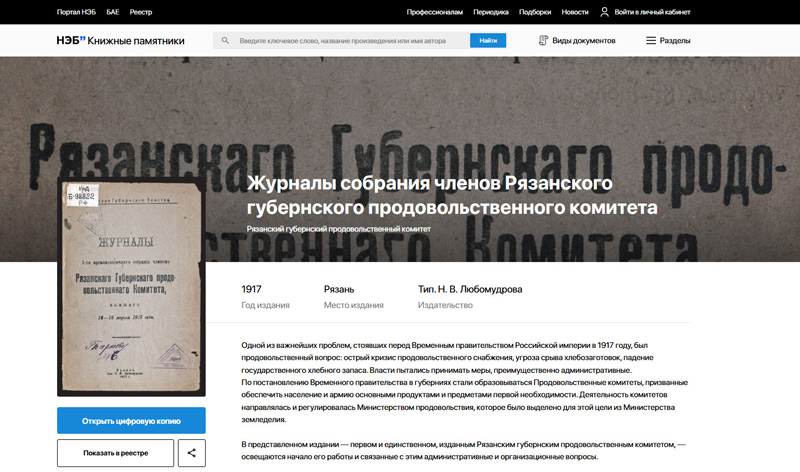Go to Портал НЭБ

point(76,12)
